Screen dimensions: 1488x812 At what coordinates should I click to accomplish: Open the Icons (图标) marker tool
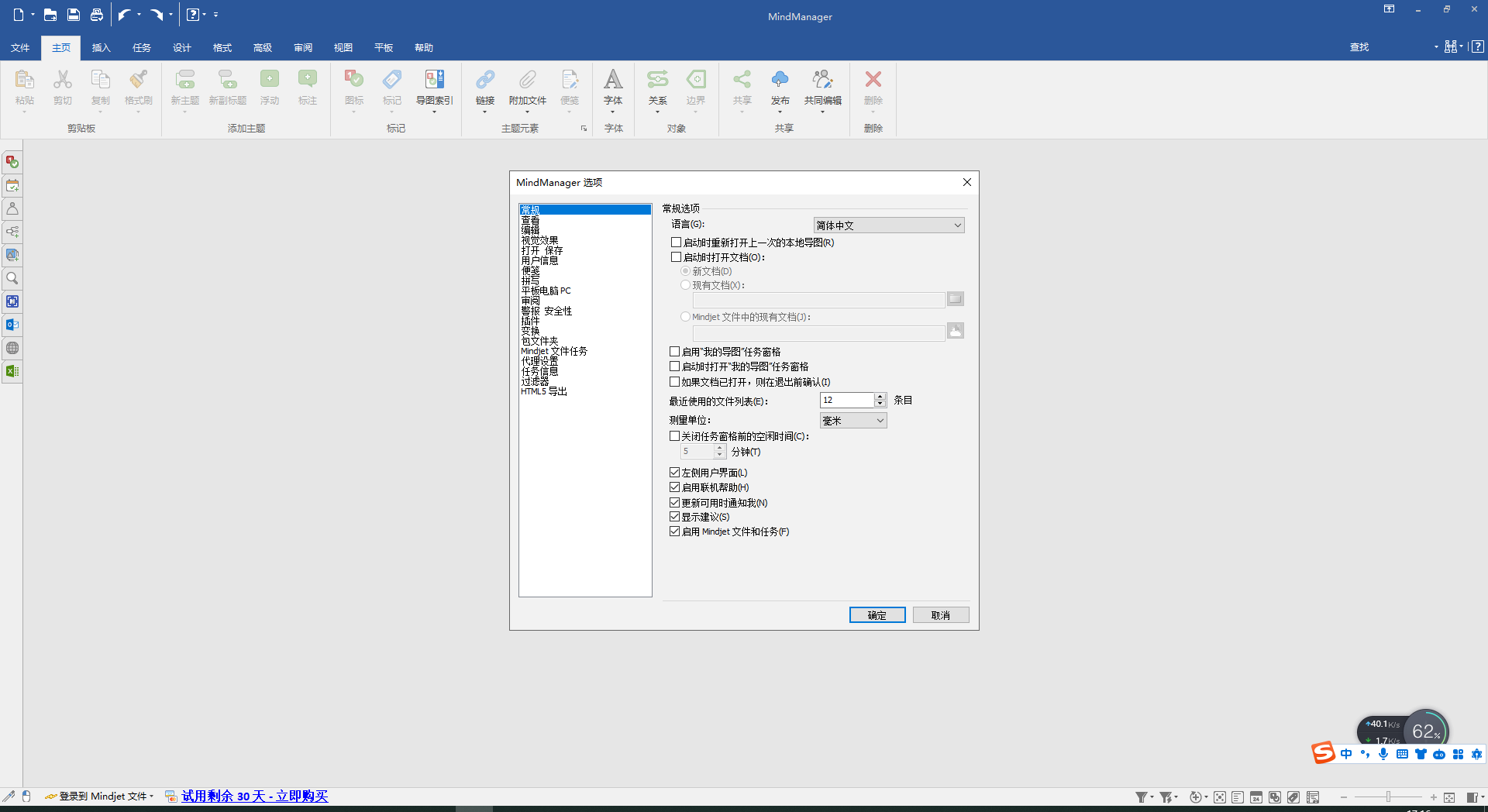(354, 80)
